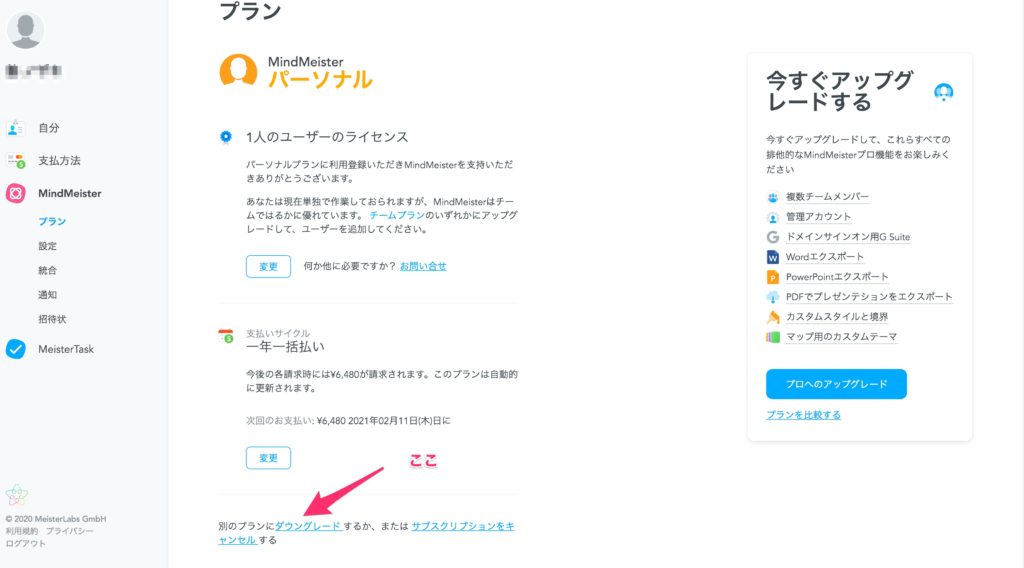
Task: Open 統合 in the sidebar
Action: pyautogui.click(x=48, y=270)
